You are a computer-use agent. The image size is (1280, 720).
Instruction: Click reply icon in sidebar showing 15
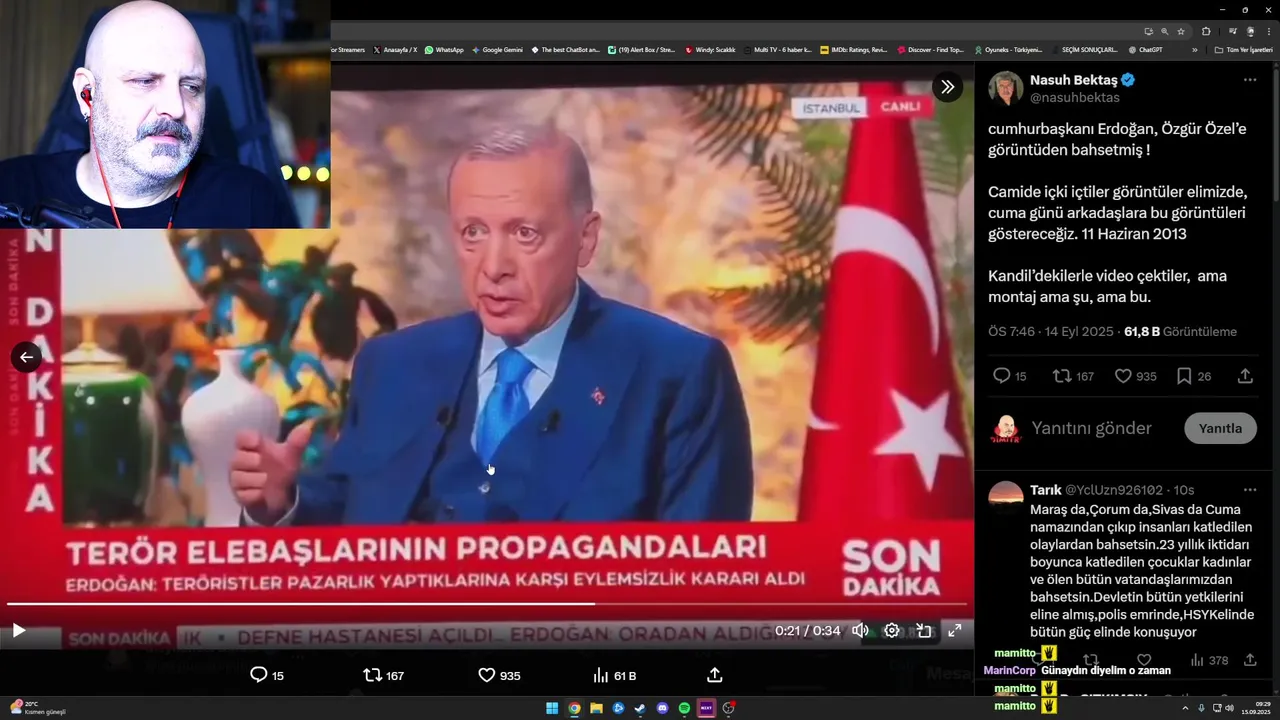(x=1009, y=376)
